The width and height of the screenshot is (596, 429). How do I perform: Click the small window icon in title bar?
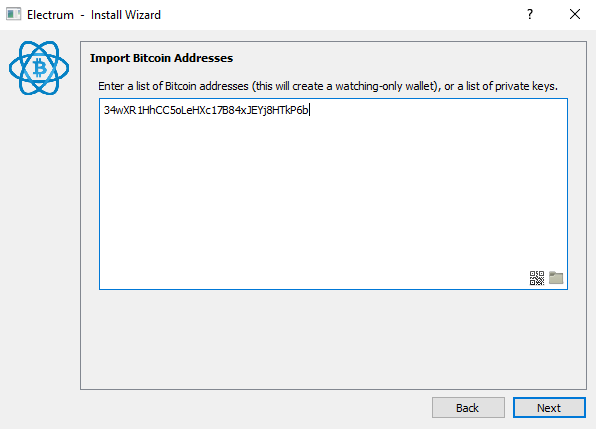point(13,14)
